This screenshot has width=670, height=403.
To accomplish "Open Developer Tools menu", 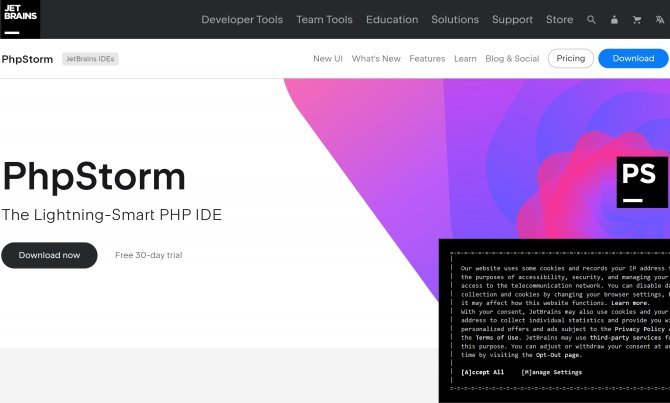I will 242,20.
